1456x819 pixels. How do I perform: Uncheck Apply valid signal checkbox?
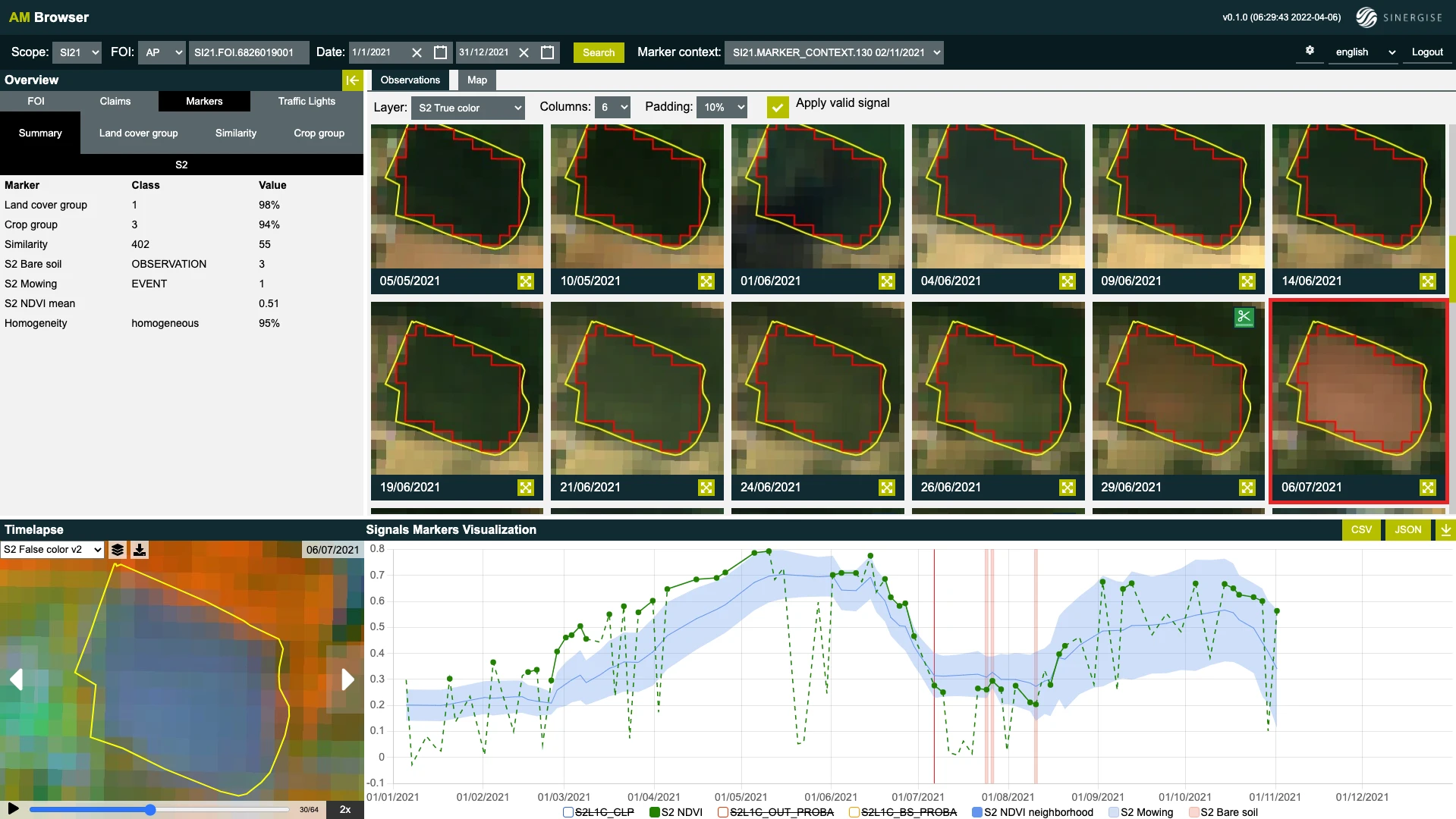tap(778, 108)
